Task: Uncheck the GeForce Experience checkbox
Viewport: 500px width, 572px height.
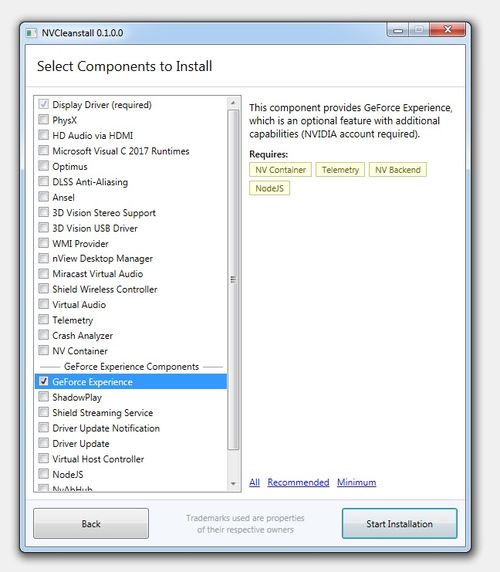Action: (43, 381)
